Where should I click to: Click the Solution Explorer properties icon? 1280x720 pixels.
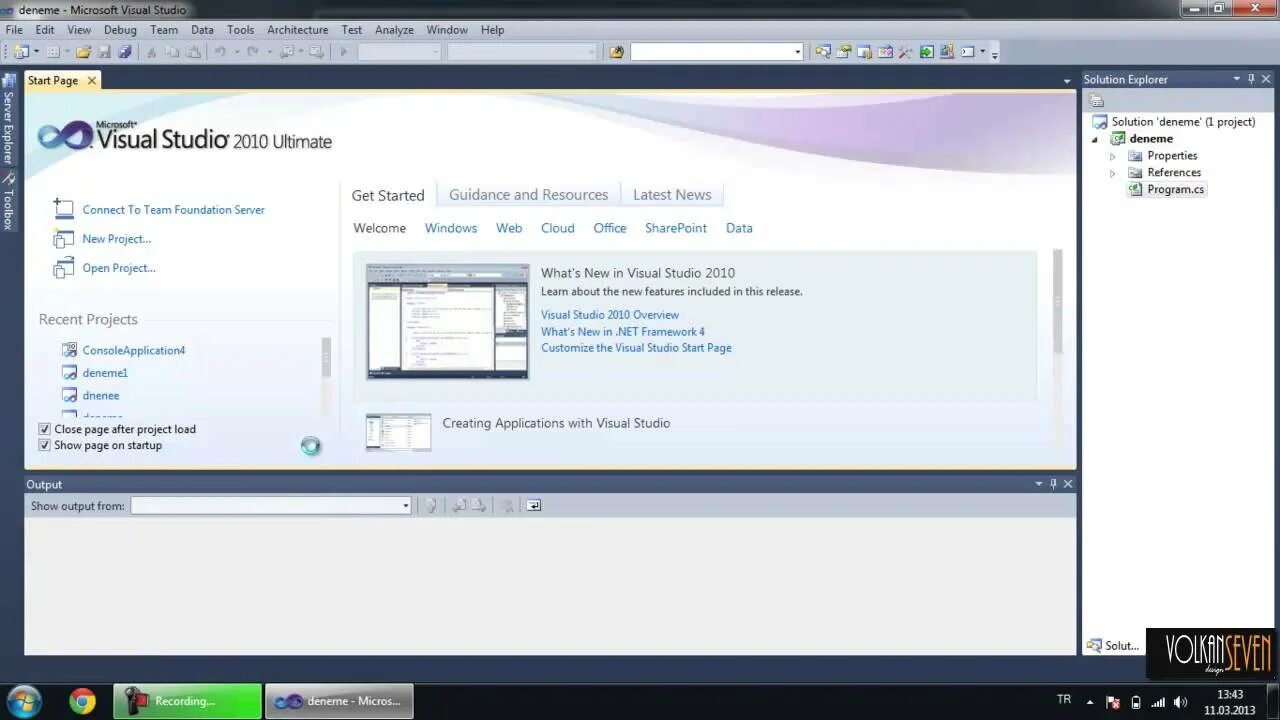tap(1097, 100)
